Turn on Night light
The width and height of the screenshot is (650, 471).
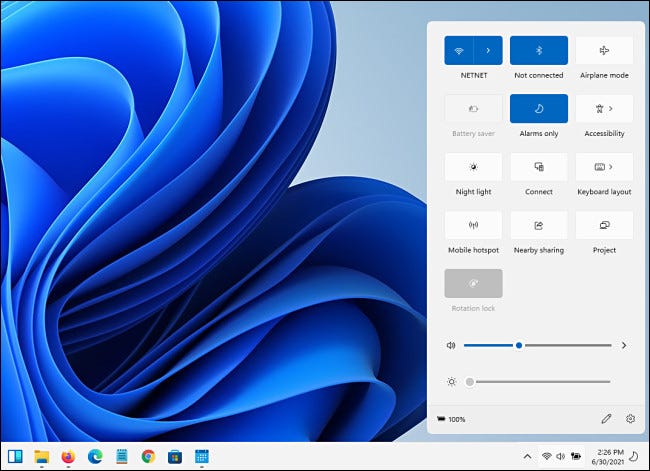pos(473,167)
